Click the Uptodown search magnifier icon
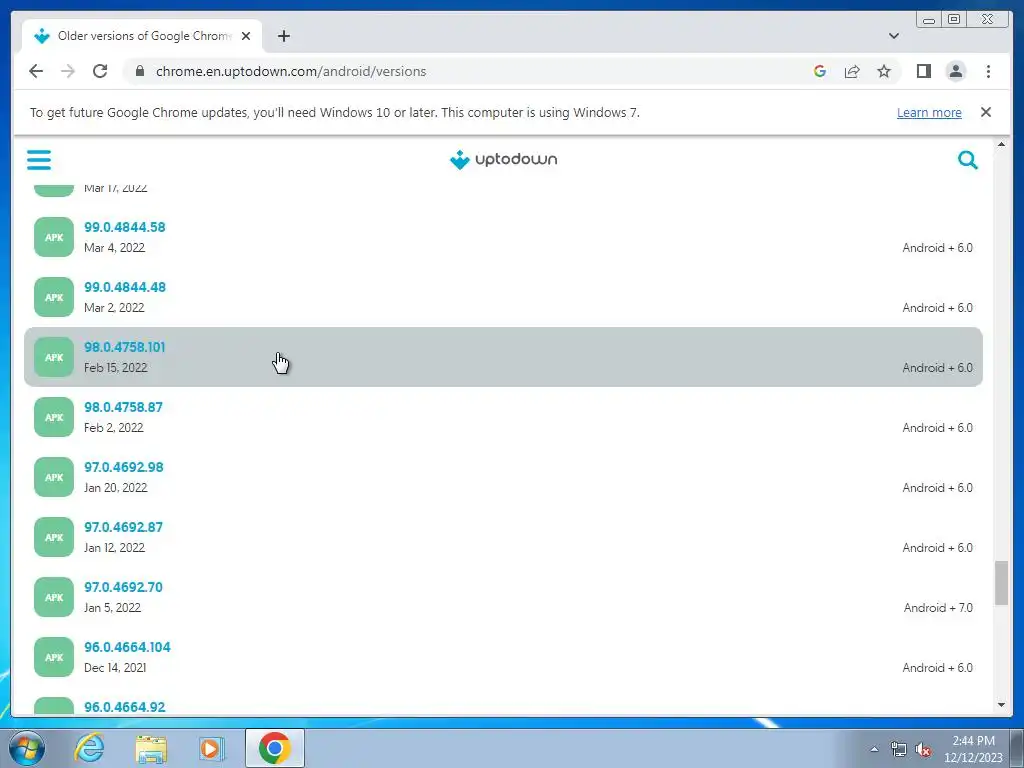This screenshot has width=1024, height=768. coord(967,159)
